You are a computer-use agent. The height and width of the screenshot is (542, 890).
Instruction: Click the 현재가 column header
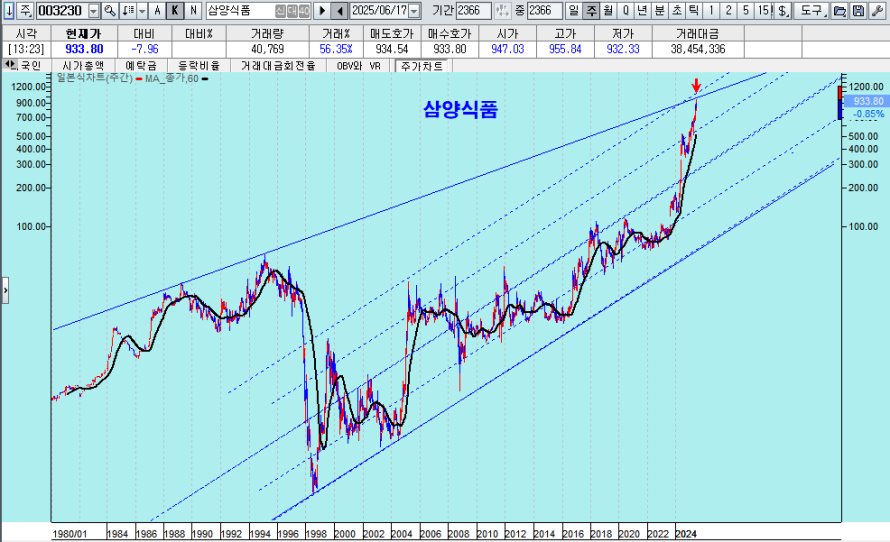pyautogui.click(x=83, y=33)
